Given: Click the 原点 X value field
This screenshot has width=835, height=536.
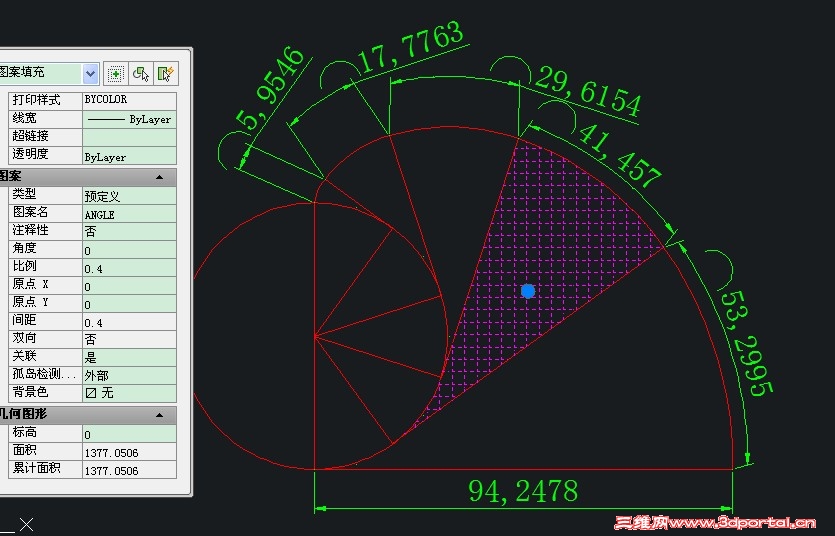Looking at the screenshot, I should pyautogui.click(x=129, y=286).
